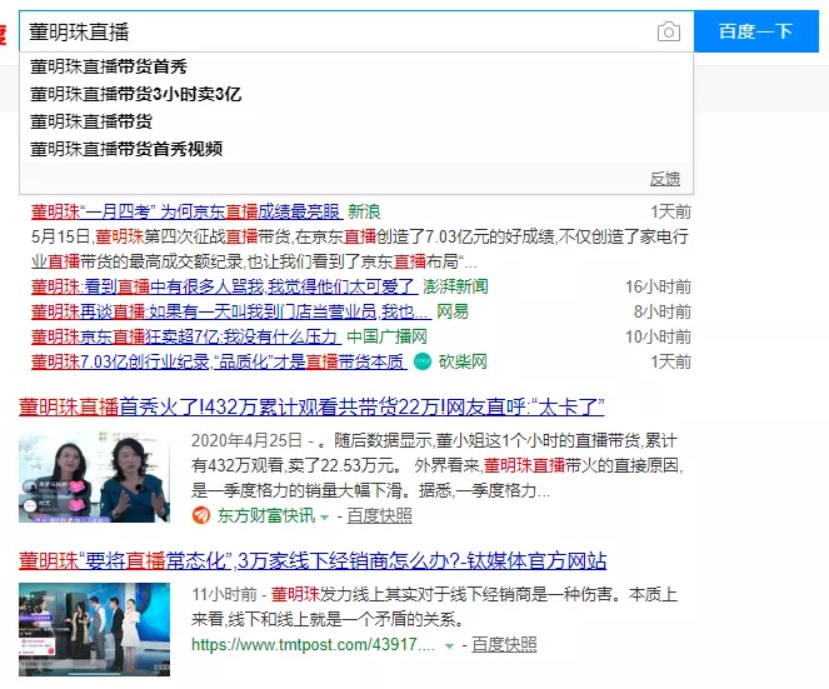
Task: Select suggestion 董明珠直播带货首秀
Action: 108,67
